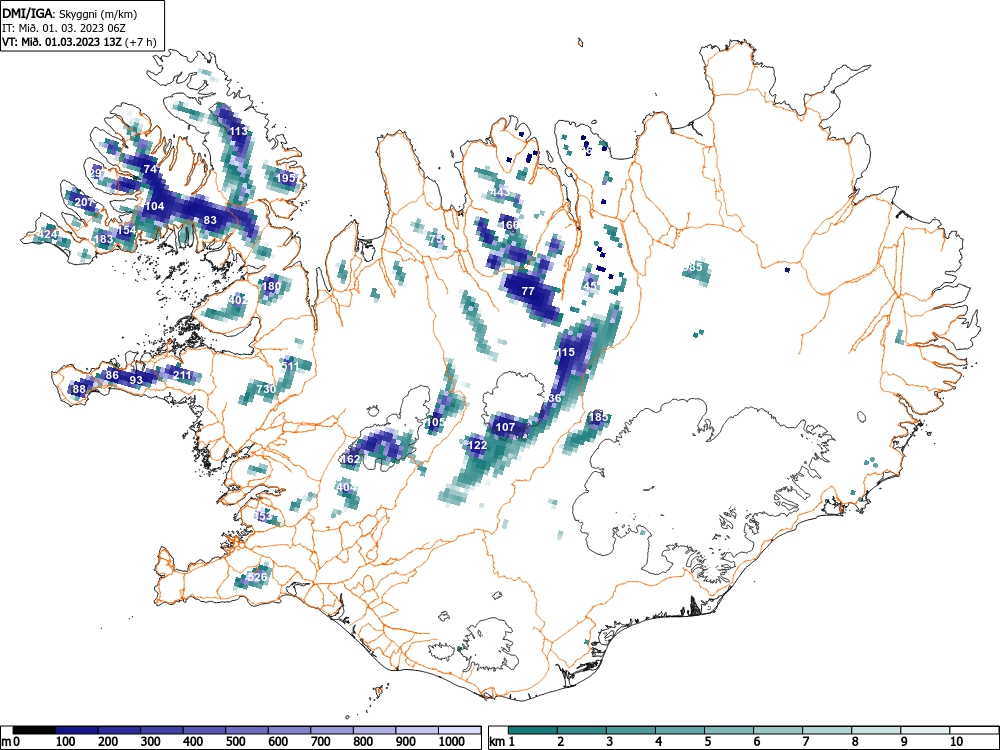Click the '113' visibility value on the map
The width and height of the screenshot is (1000, 750).
click(238, 131)
